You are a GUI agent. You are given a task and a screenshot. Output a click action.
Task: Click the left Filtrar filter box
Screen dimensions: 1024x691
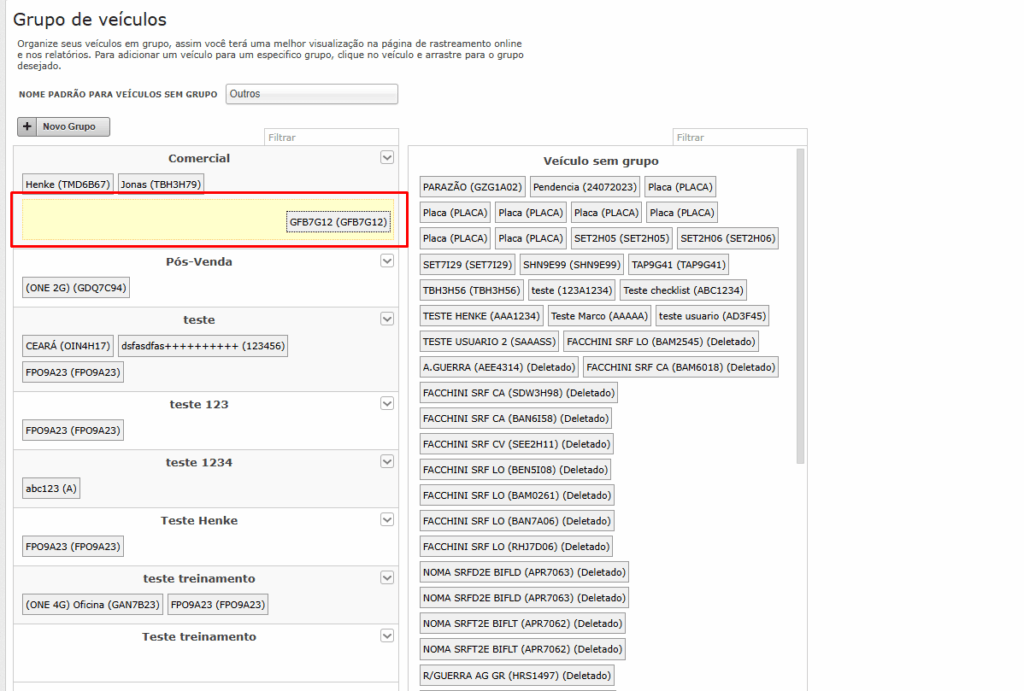tap(331, 137)
